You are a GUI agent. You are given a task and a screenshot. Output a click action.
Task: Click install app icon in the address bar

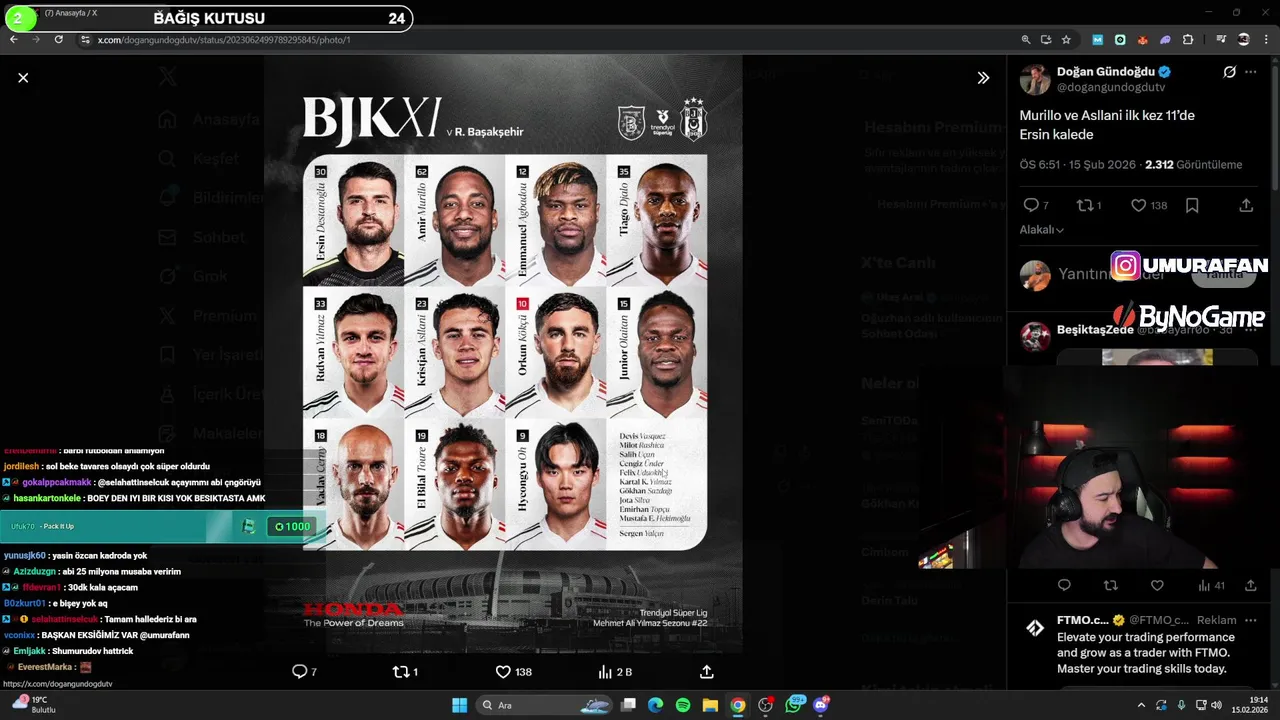pos(1046,40)
